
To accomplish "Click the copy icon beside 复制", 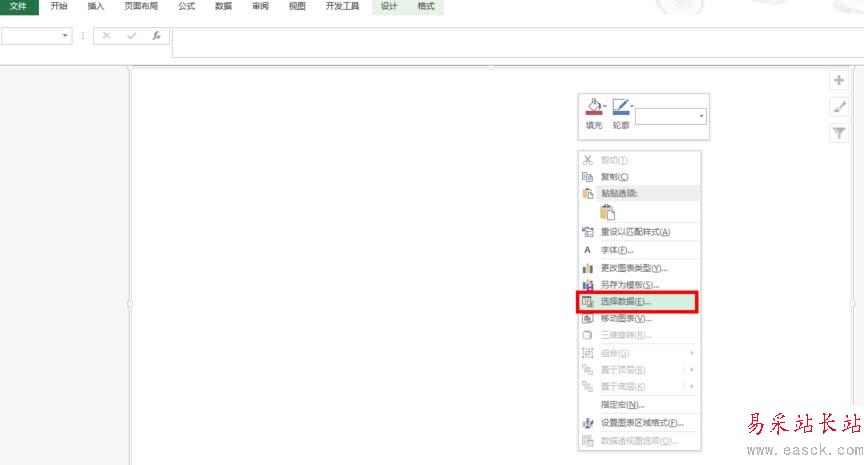I will coord(587,177).
